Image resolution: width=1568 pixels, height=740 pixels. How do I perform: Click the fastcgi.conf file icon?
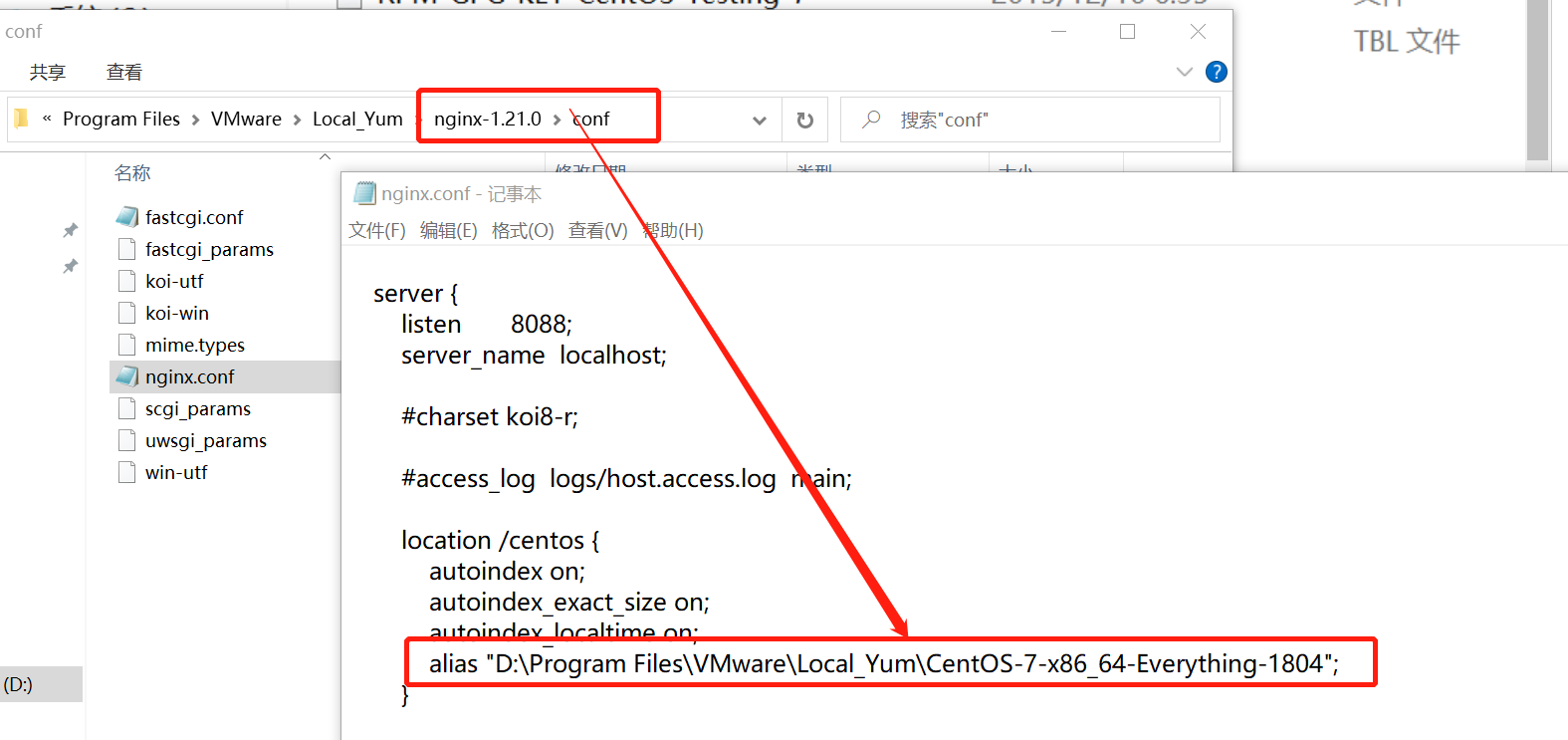[126, 217]
